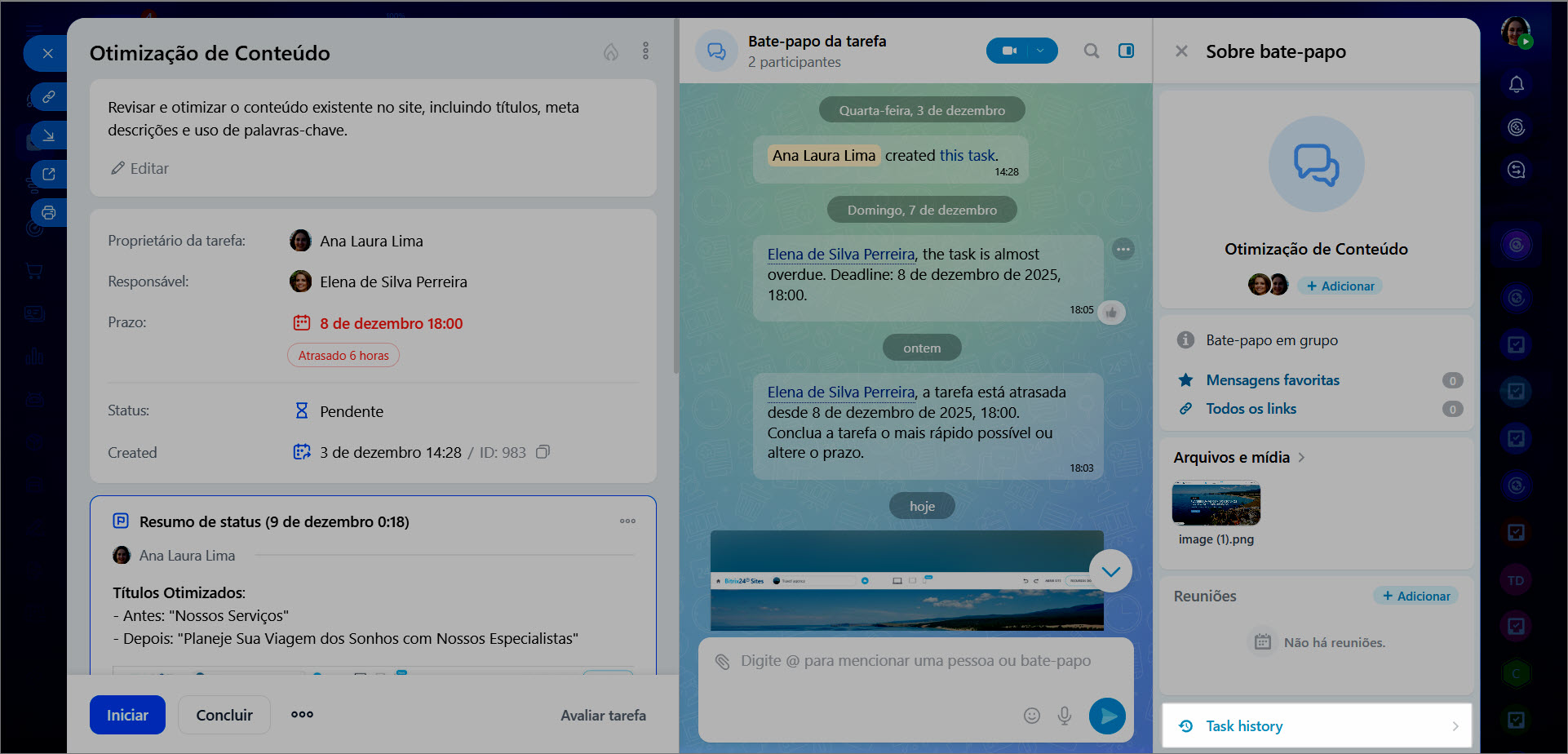Record a voice message with the microphone
Screen dimensions: 1568x754
(1065, 716)
